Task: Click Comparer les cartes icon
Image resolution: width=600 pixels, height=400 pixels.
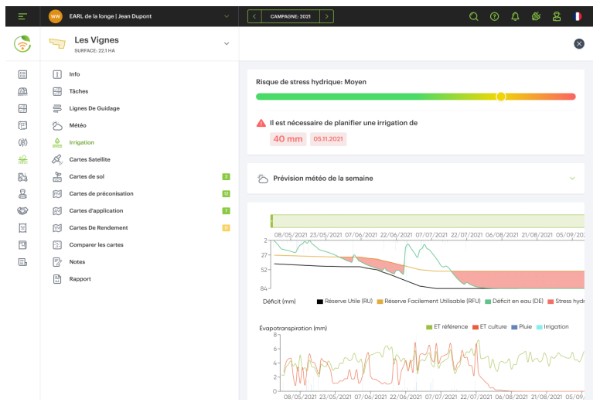Action: [57, 245]
